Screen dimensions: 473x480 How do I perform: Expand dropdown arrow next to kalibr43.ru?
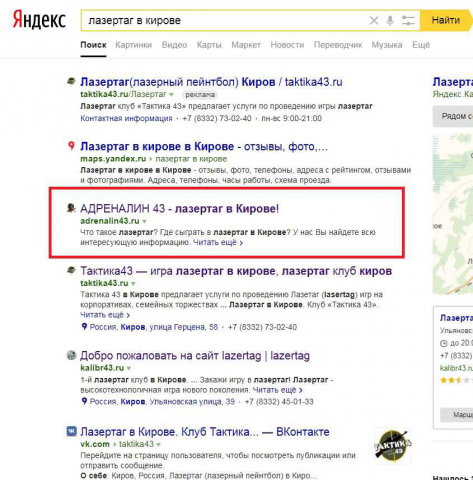click(129, 368)
